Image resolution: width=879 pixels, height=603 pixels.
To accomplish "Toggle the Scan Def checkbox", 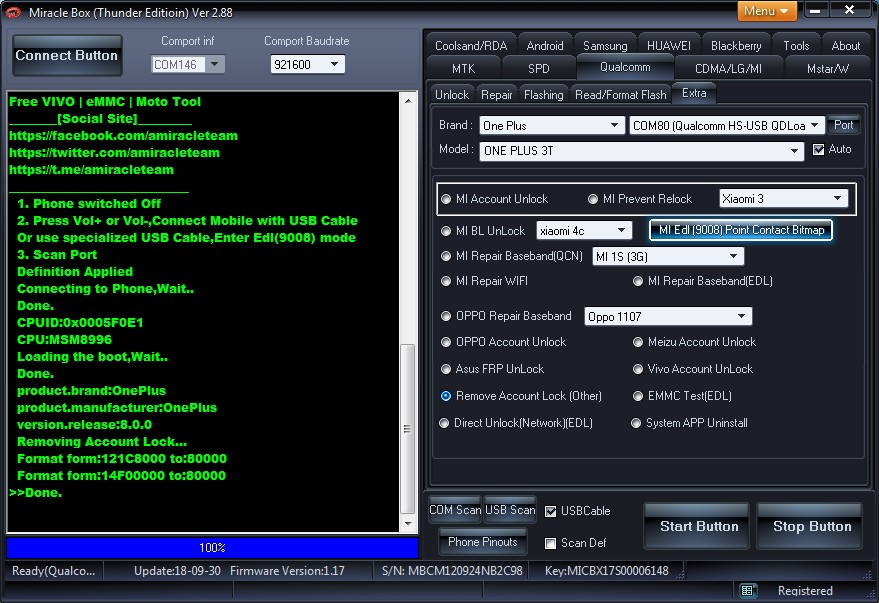I will (x=550, y=543).
